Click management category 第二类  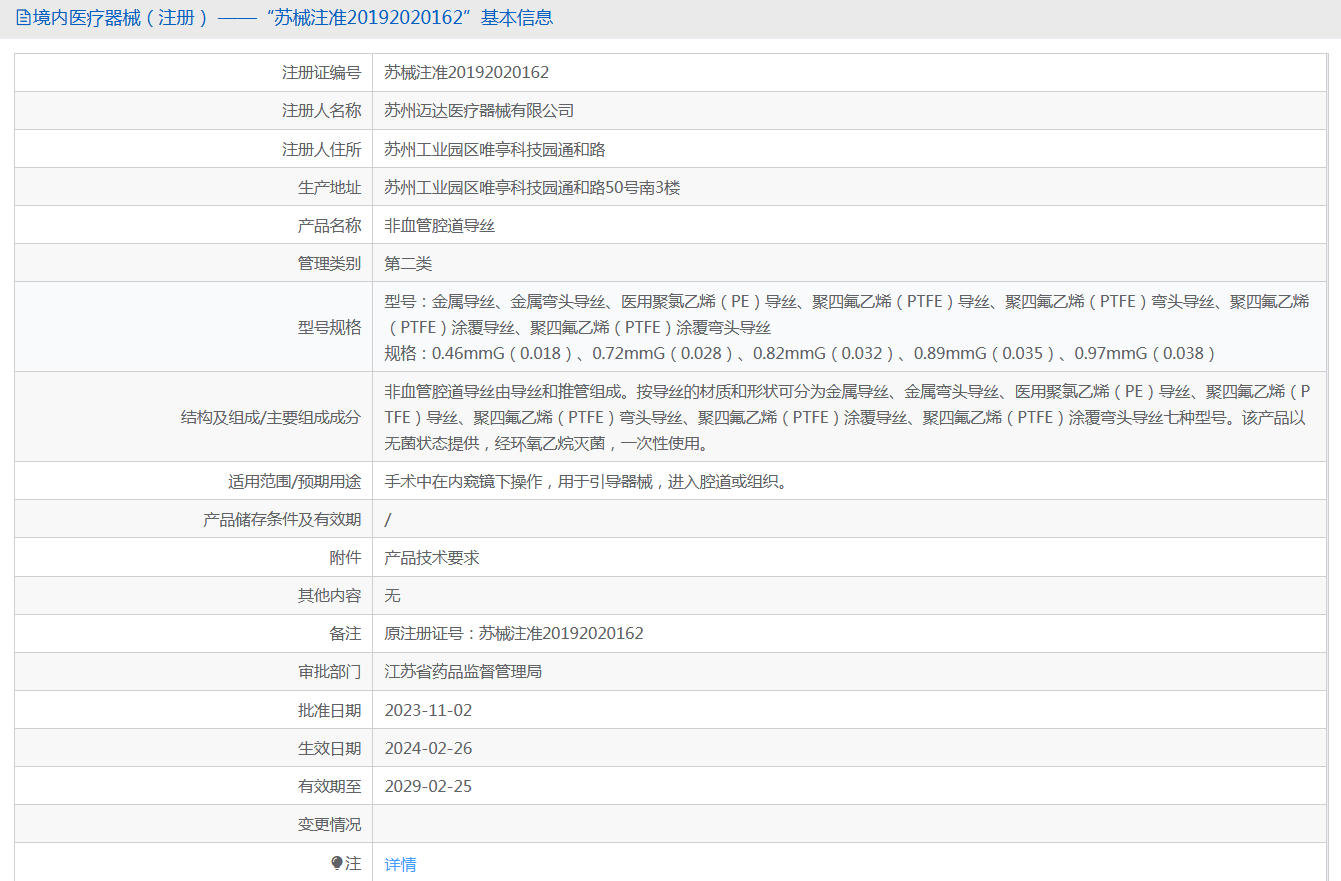pyautogui.click(x=408, y=263)
